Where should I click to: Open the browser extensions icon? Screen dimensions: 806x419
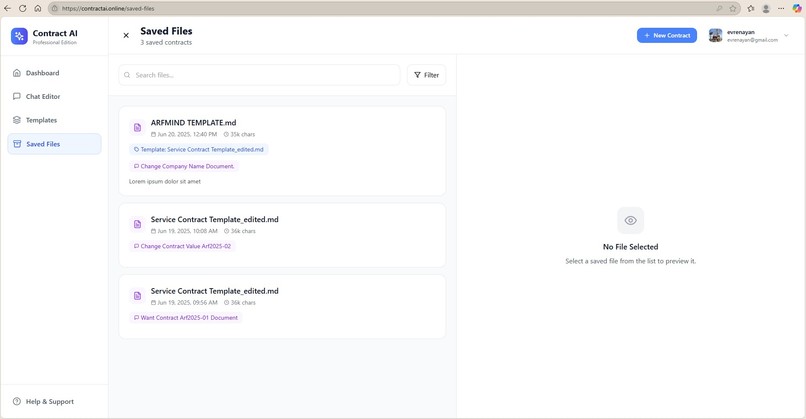point(750,8)
